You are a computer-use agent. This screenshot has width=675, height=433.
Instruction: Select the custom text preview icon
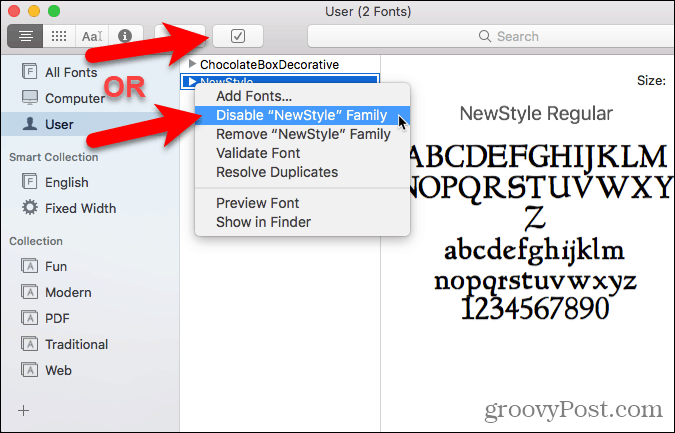point(92,36)
